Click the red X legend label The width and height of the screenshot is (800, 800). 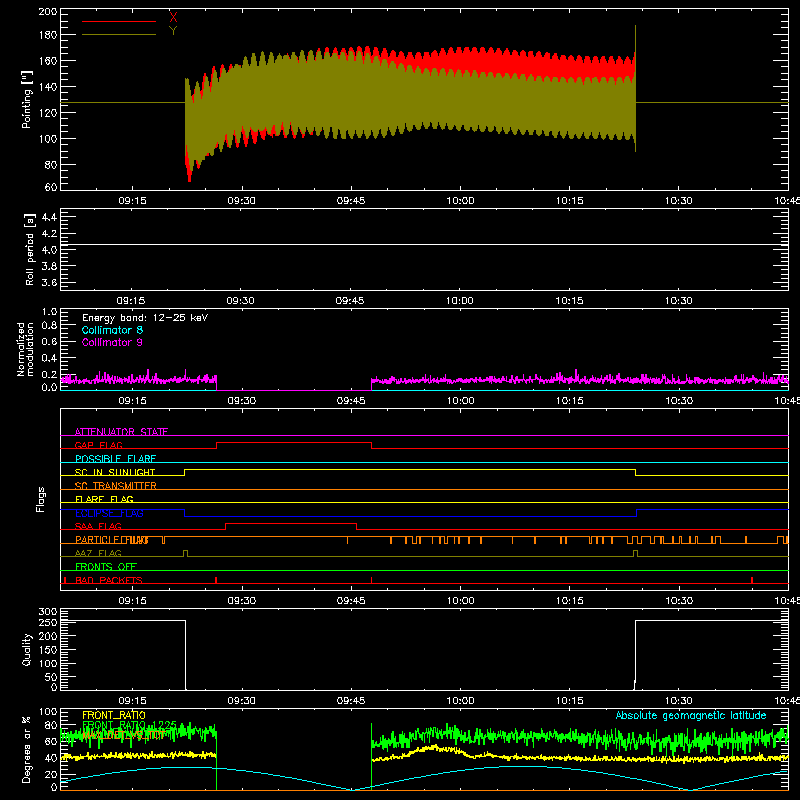click(173, 17)
